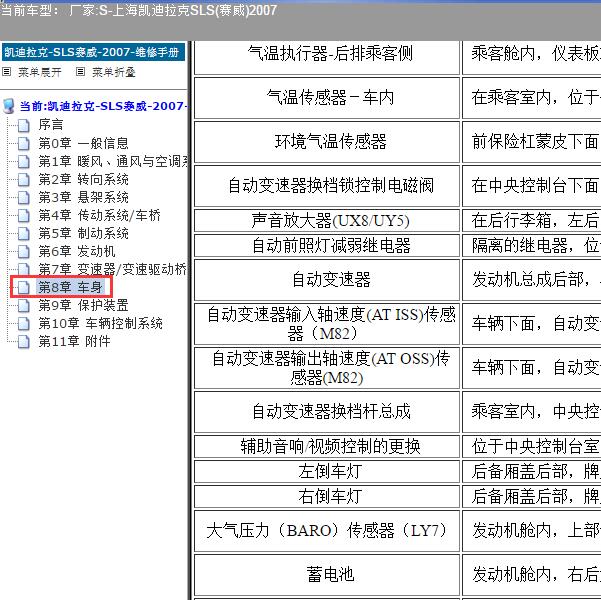The image size is (601, 600).
Task: Click cell 自动变速器输出轴速度(AT OSS)传感器
Action: pos(327,368)
